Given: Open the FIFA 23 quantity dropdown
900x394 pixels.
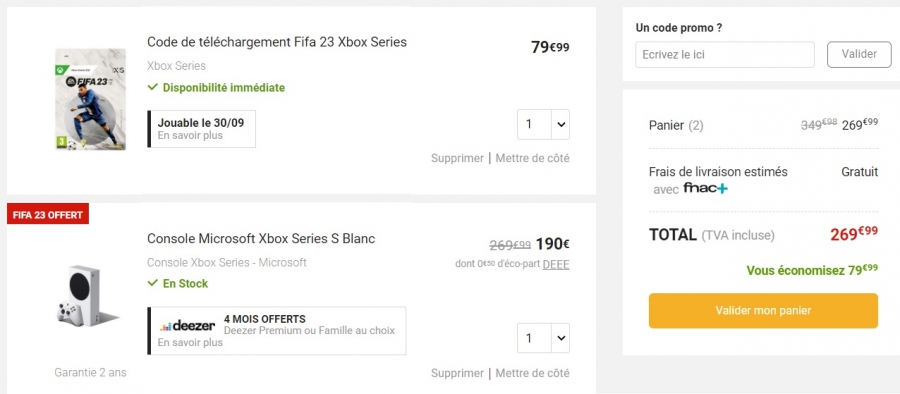Looking at the screenshot, I should coord(544,125).
